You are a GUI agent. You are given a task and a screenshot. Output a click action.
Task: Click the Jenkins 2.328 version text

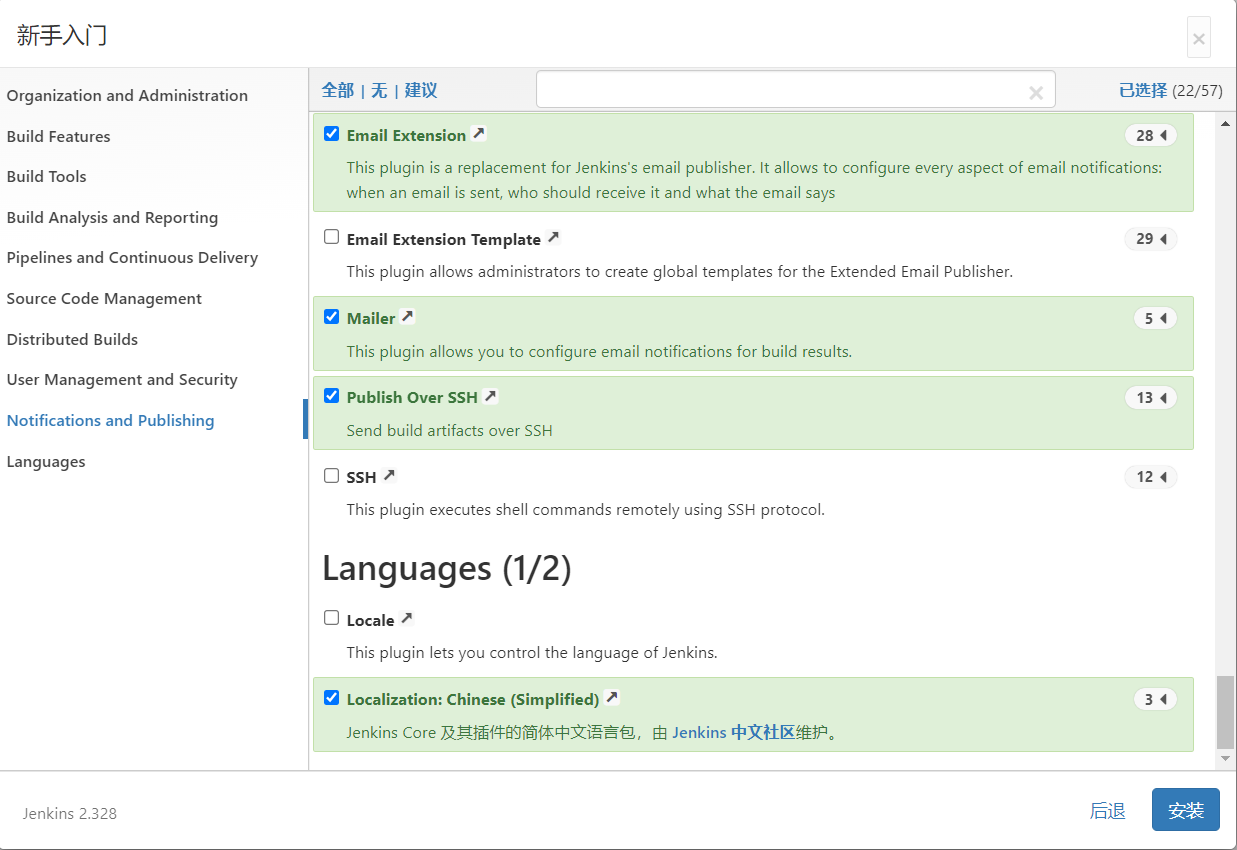pyautogui.click(x=70, y=813)
